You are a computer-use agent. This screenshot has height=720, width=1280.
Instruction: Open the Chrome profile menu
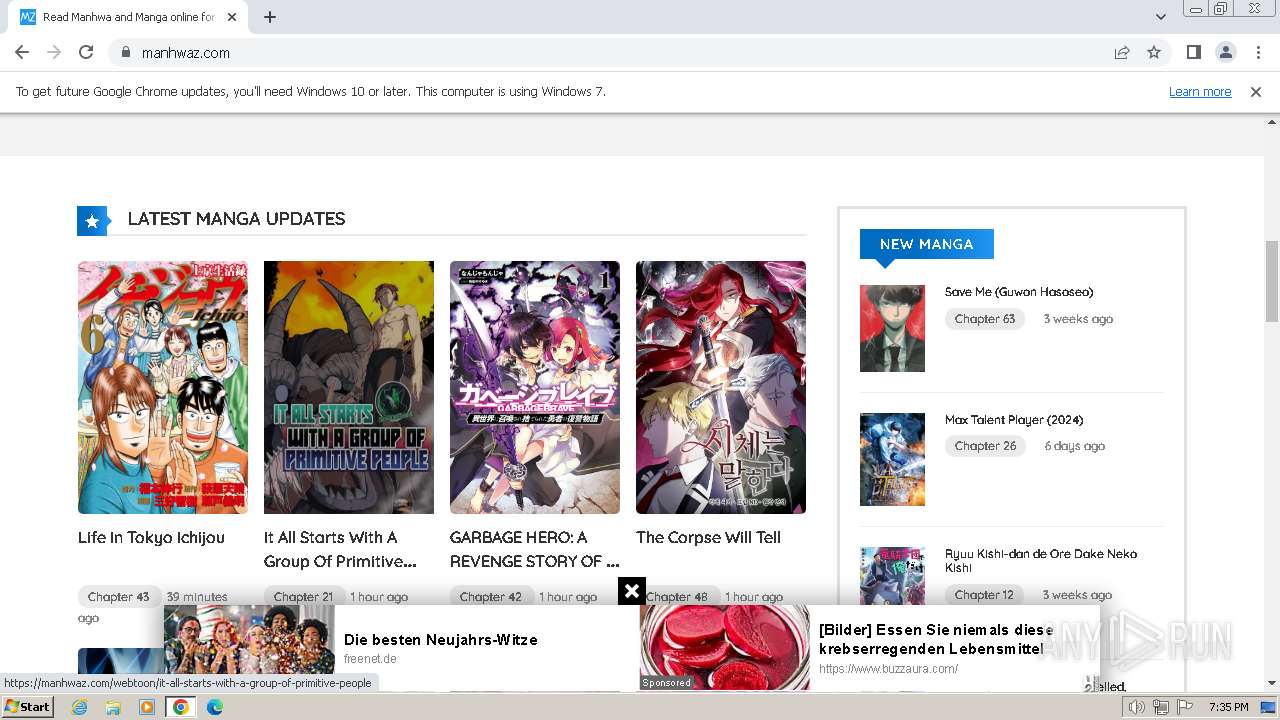tap(1225, 52)
